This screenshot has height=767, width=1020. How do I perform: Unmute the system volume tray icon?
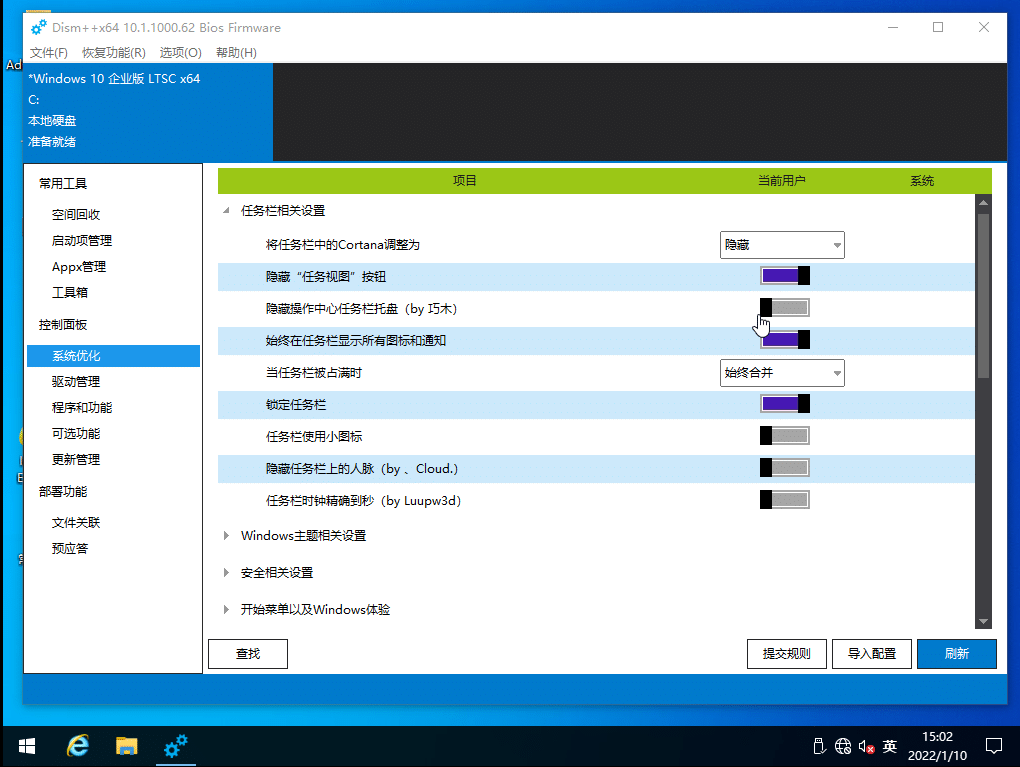(866, 746)
